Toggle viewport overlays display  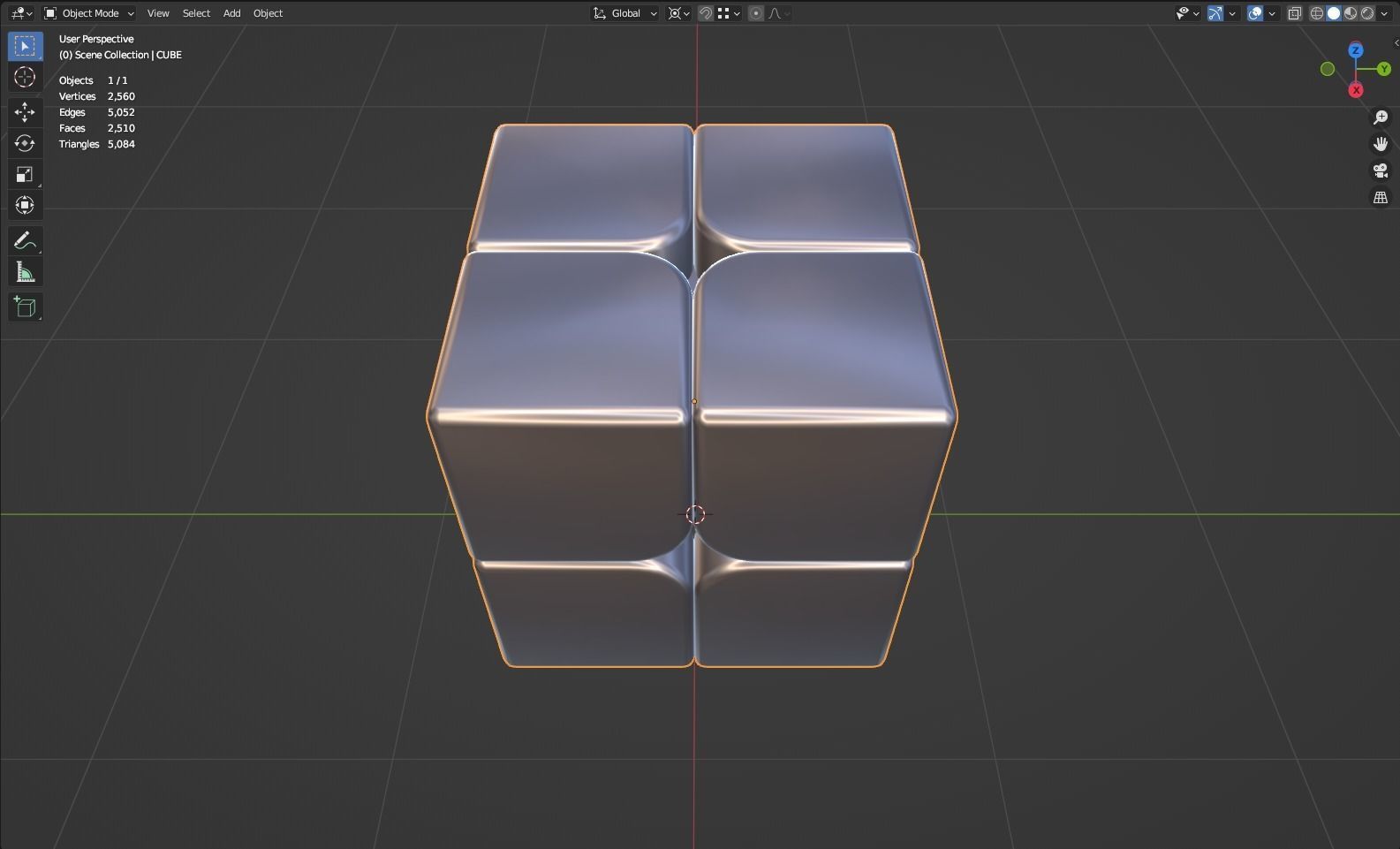(1255, 13)
